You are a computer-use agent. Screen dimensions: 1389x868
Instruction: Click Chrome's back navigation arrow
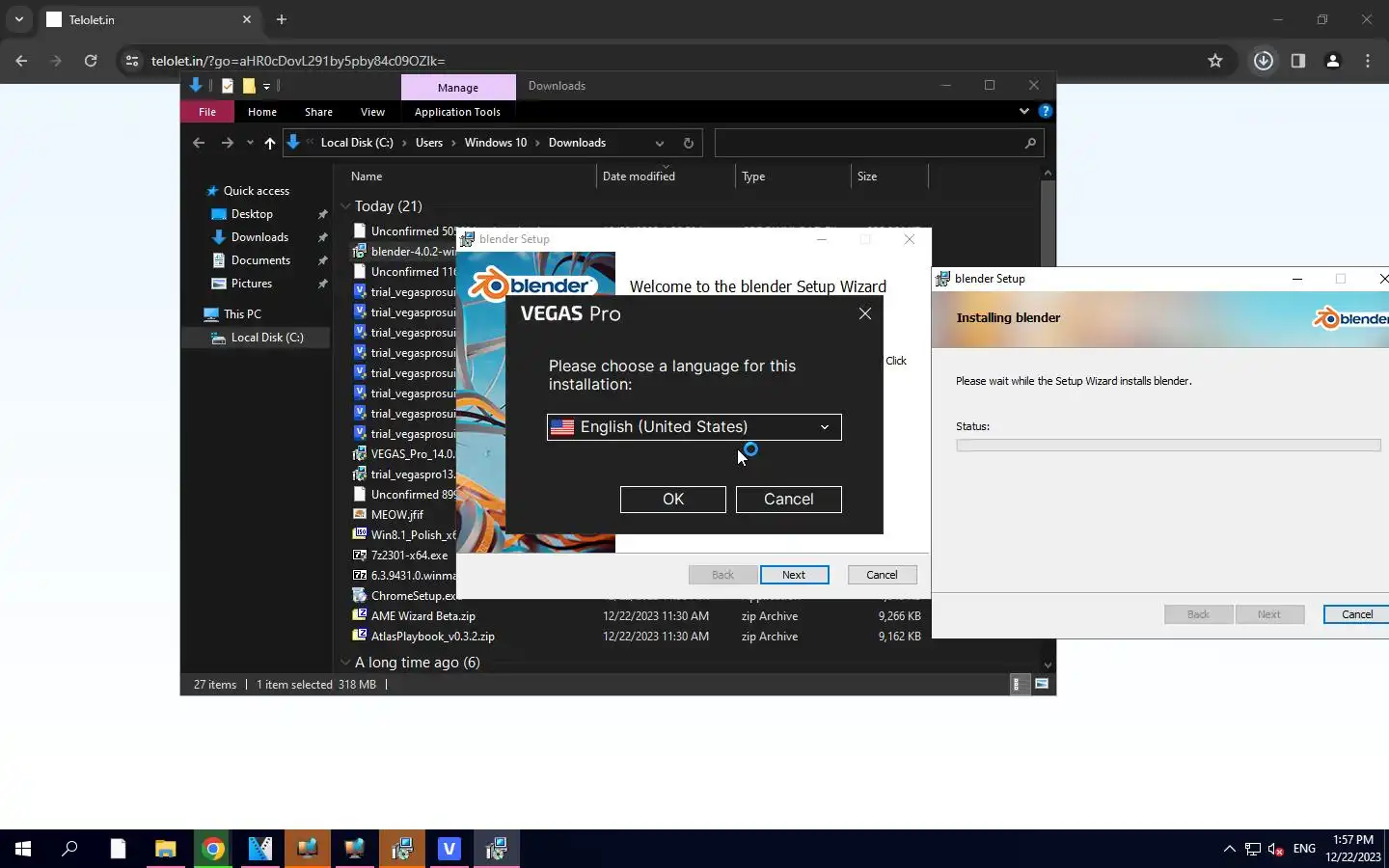(x=21, y=61)
